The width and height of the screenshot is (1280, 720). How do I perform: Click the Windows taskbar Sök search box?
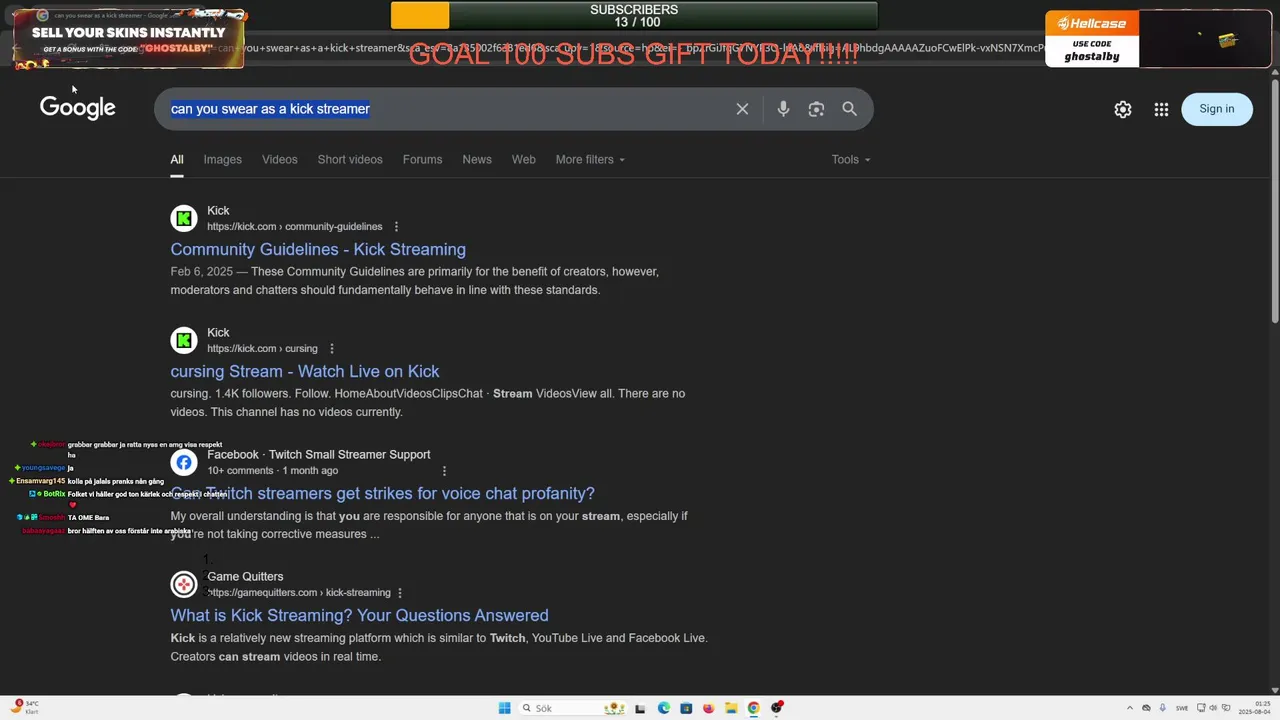coord(574,708)
